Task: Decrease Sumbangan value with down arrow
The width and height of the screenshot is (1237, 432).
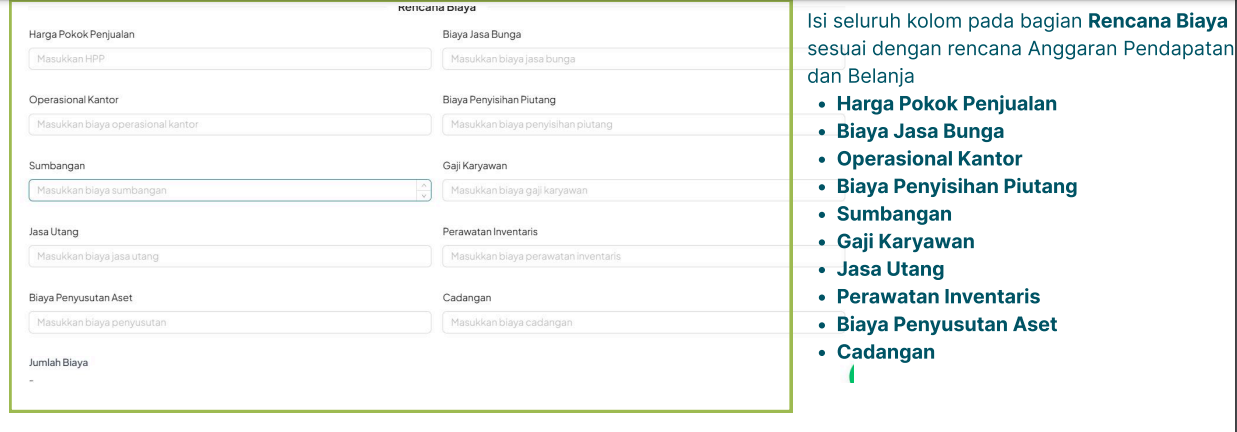Action: point(424,195)
